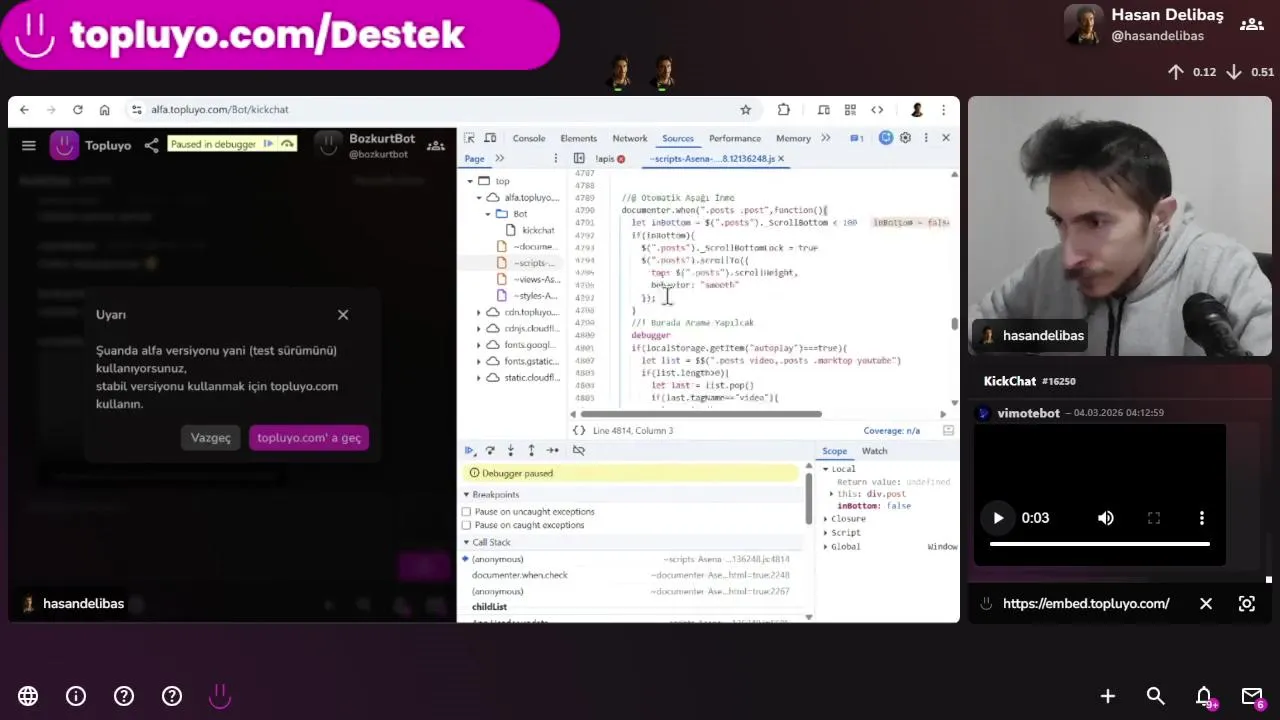Viewport: 1280px width, 720px height.
Task: Enable Pause on uncaught exceptions
Action: click(x=466, y=512)
